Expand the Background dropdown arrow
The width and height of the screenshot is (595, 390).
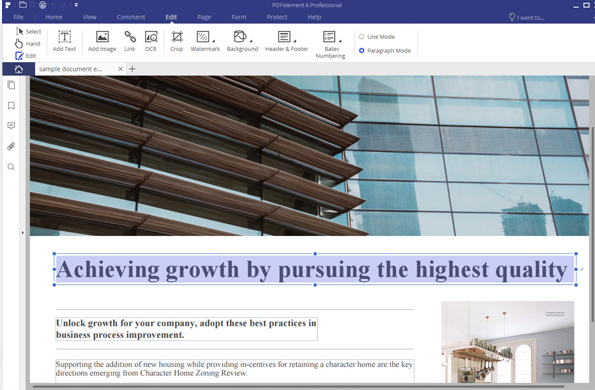pos(251,40)
